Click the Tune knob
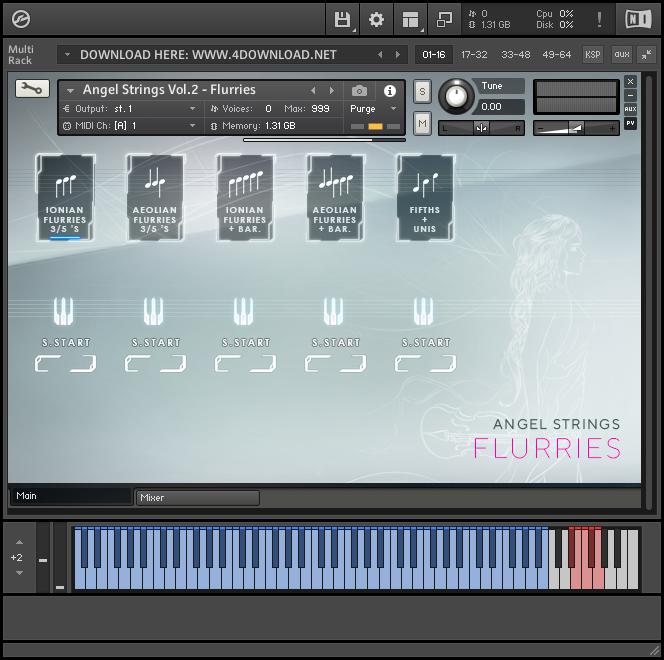The image size is (664, 660). point(456,96)
